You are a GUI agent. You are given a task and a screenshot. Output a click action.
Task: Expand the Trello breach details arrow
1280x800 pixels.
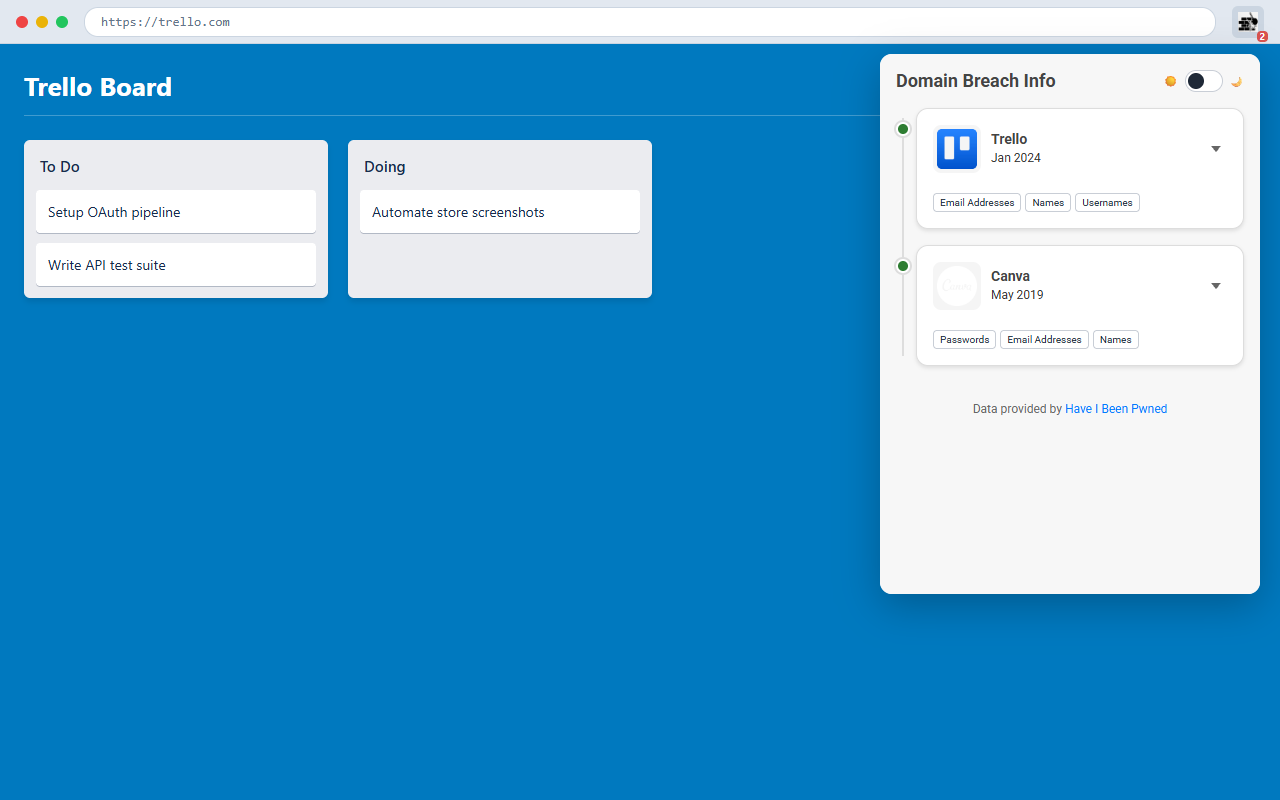[1216, 149]
